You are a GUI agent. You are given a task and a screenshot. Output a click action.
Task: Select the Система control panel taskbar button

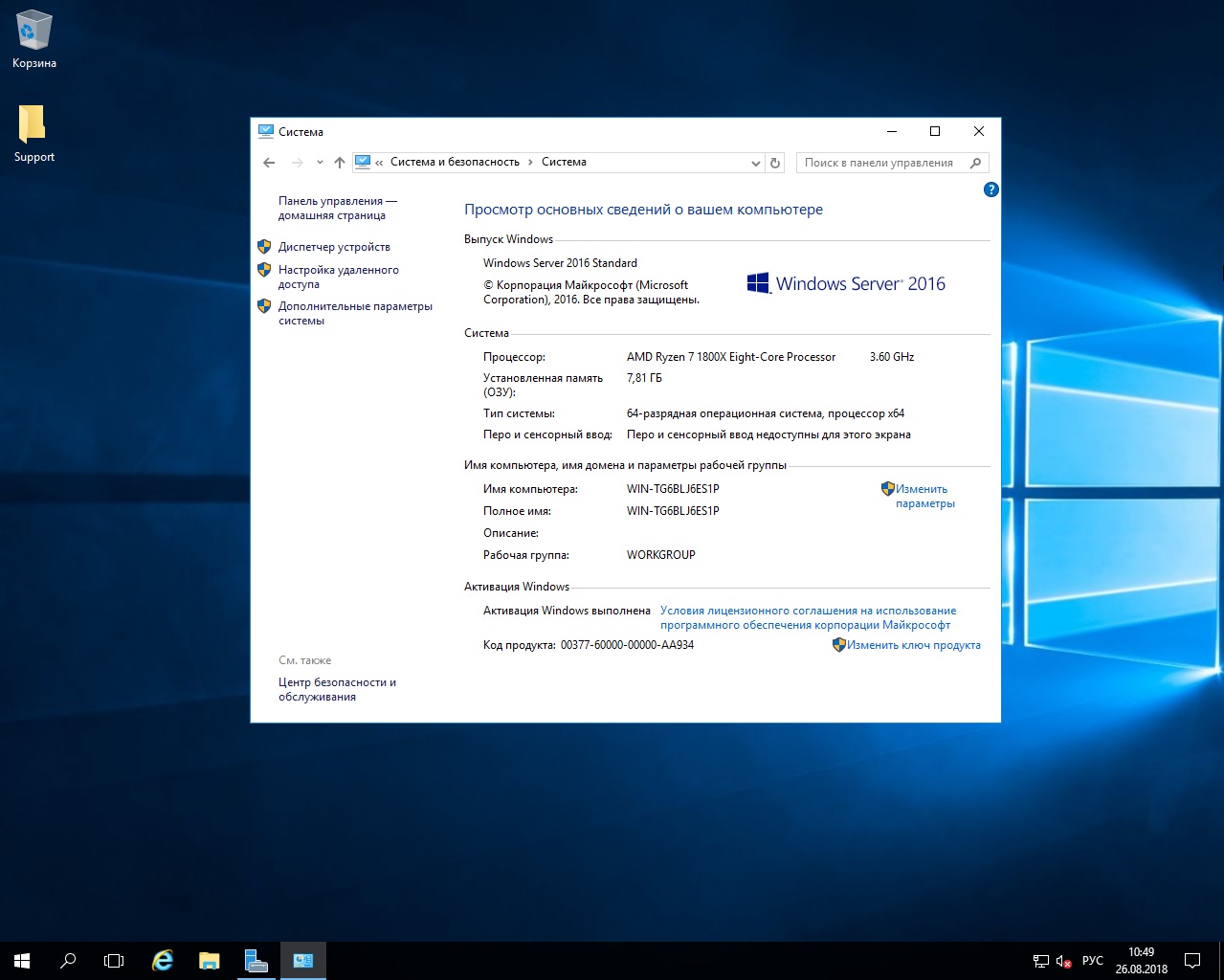(303, 961)
